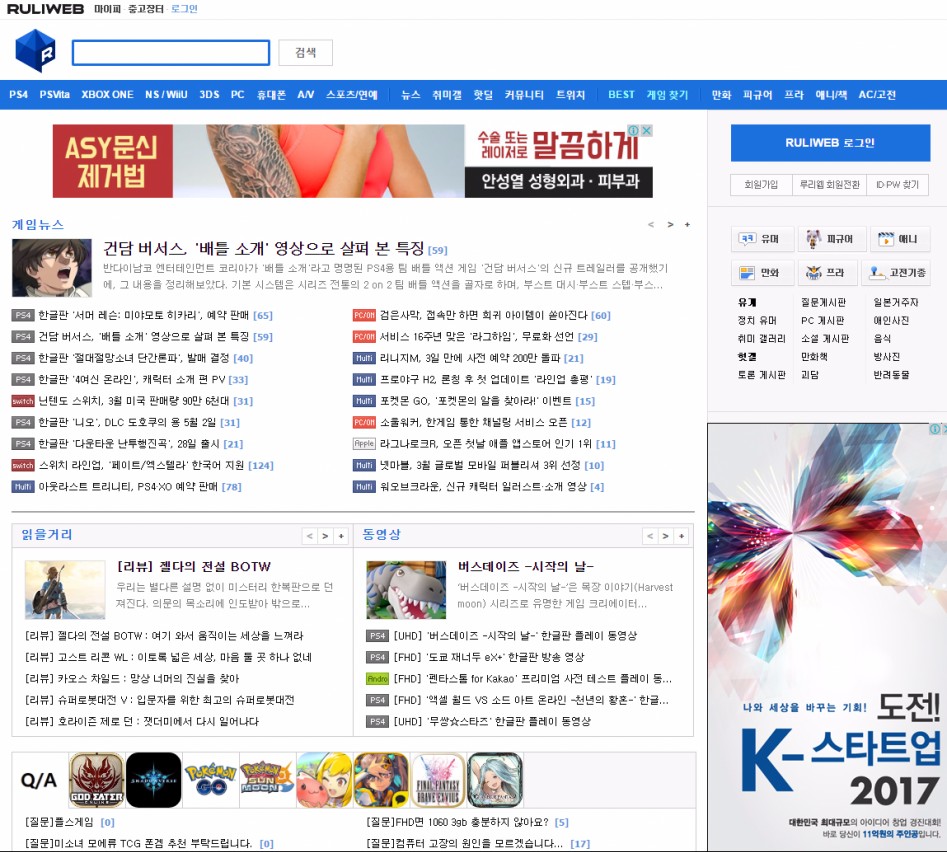Open the Granblue Fantasy character icon

495,780
